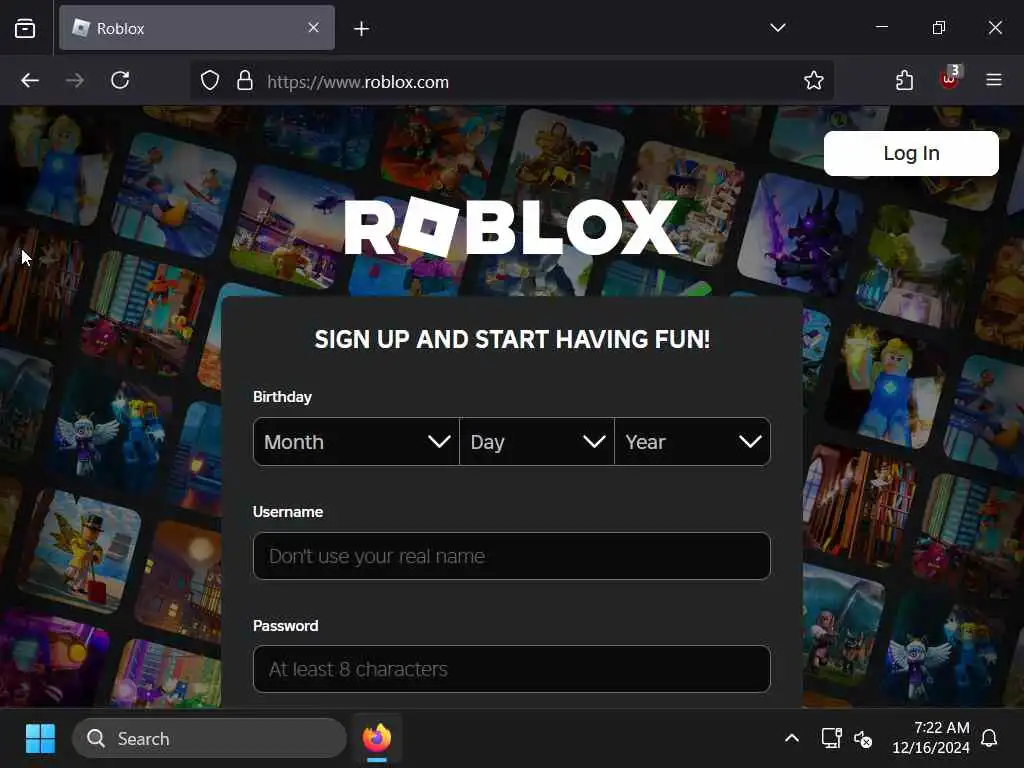This screenshot has width=1024, height=768.
Task: Open the uBlock Origin extension
Action: 950,80
